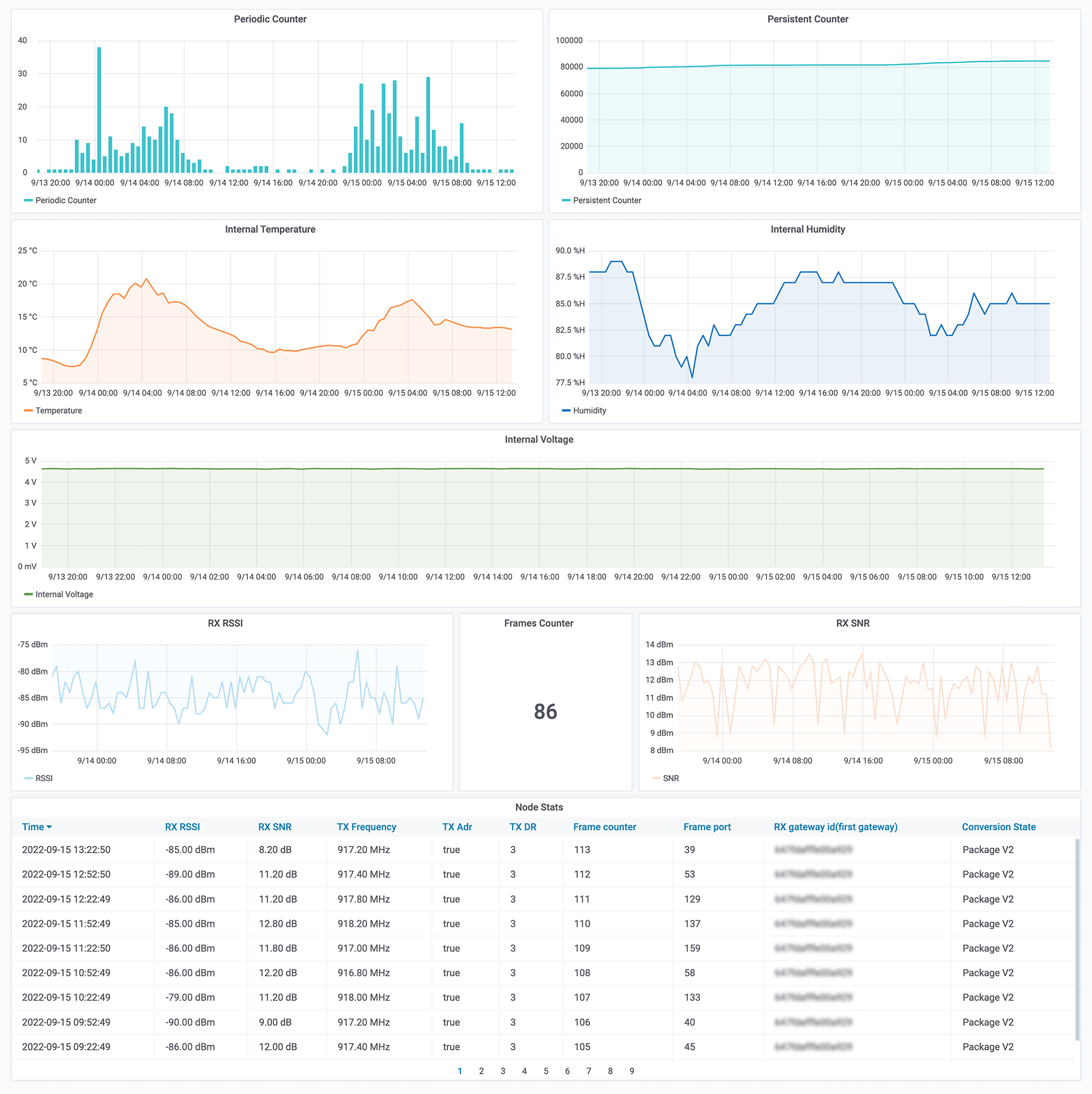Sort by Conversion State column header
Viewport: 1092px width, 1094px height.
998,827
